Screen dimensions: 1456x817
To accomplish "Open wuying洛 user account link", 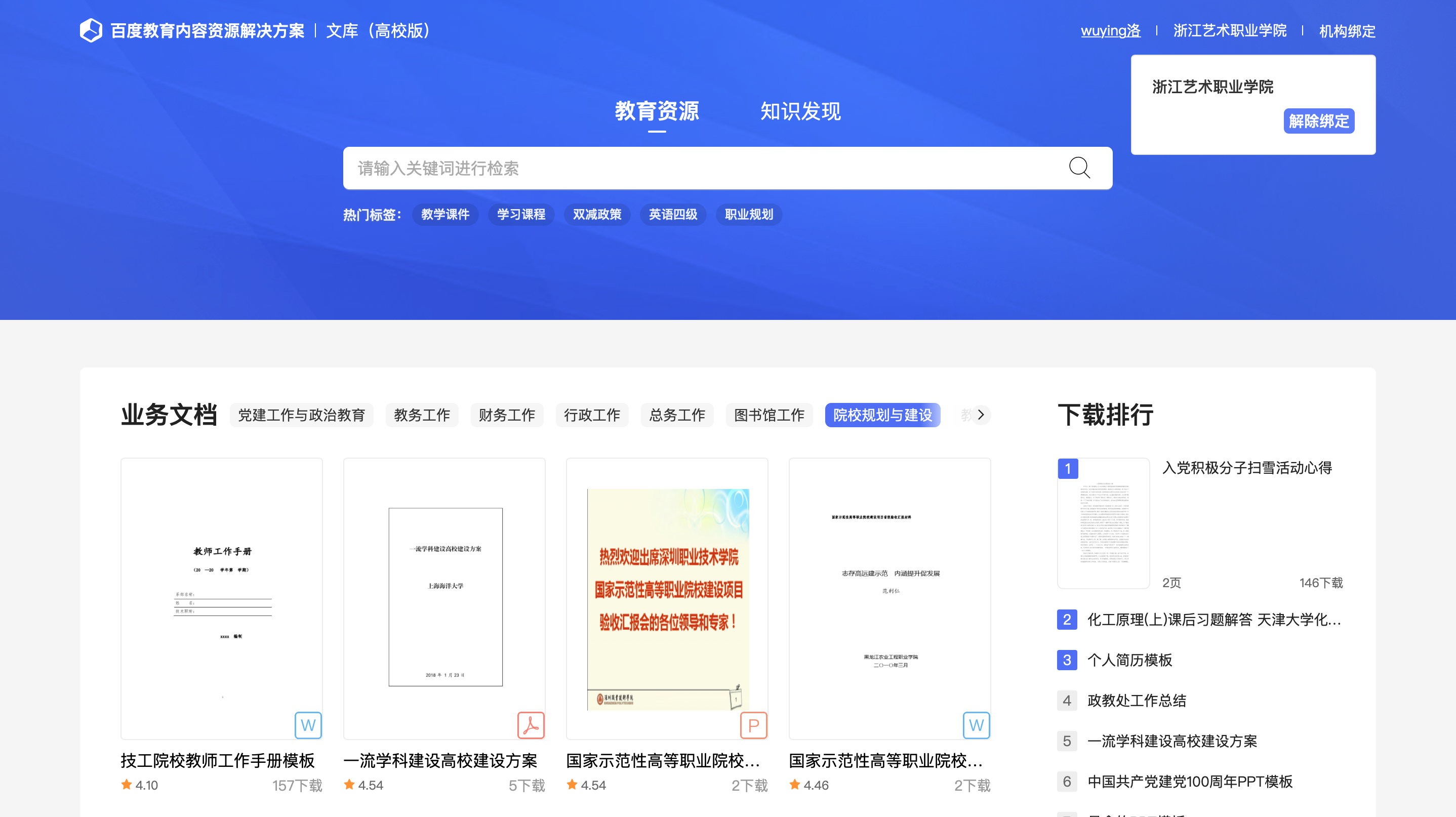I will [1111, 30].
